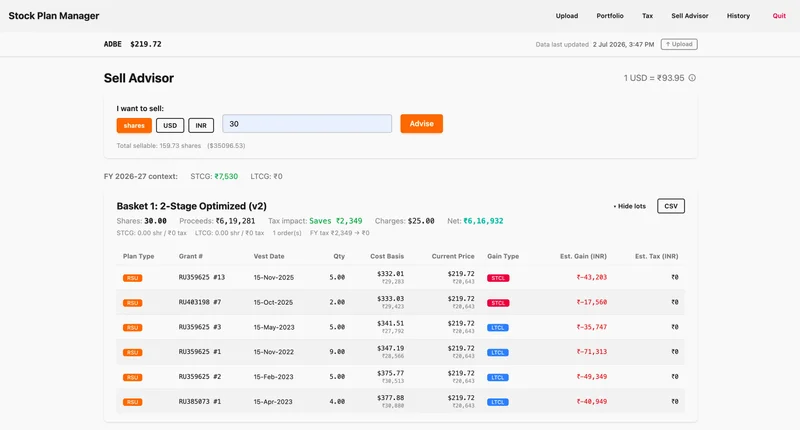Click STCL badge for 15-Nov-2025 lot
800x430 pixels.
(498, 278)
